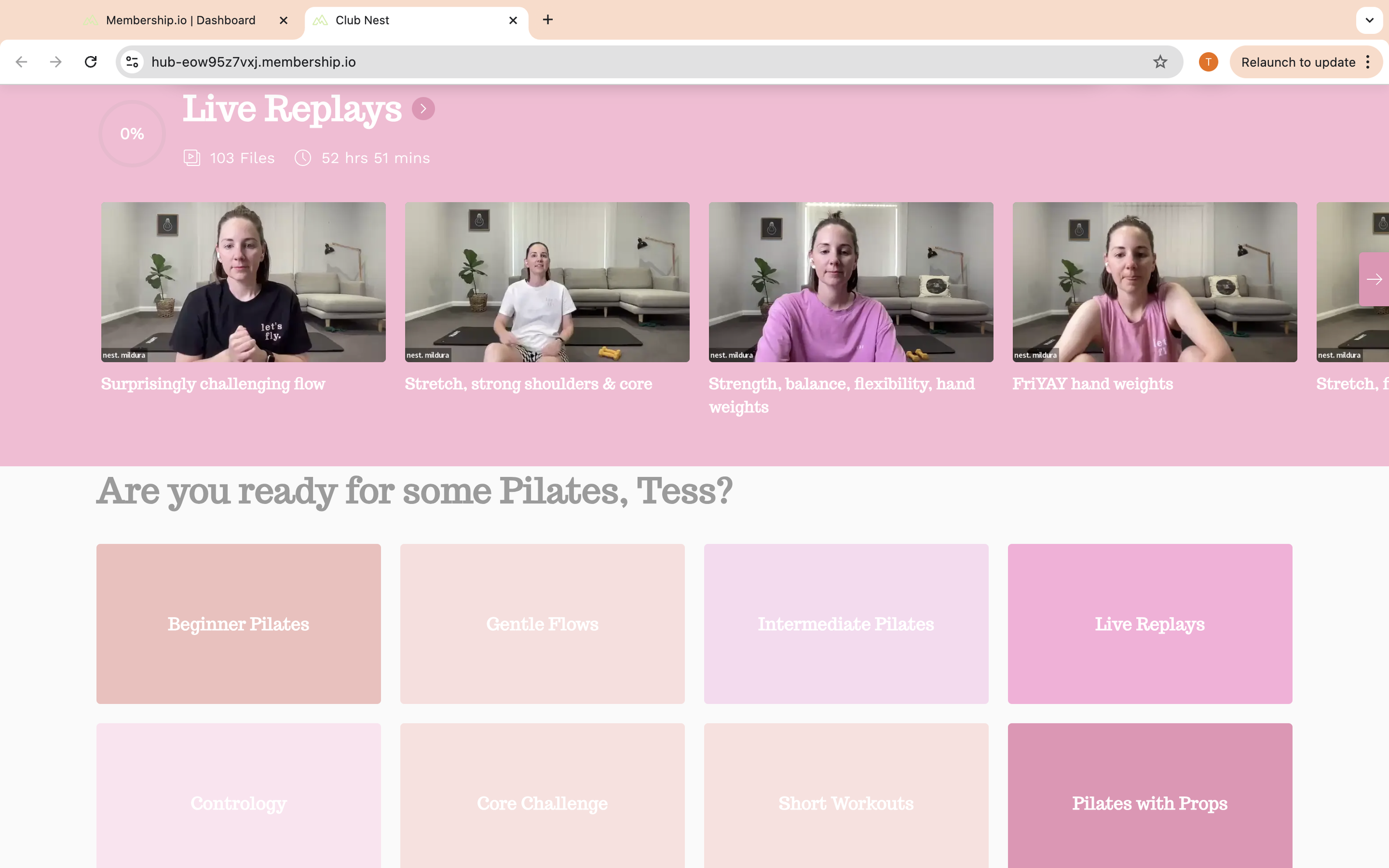Click the browser reload page icon
The height and width of the screenshot is (868, 1389).
click(91, 62)
